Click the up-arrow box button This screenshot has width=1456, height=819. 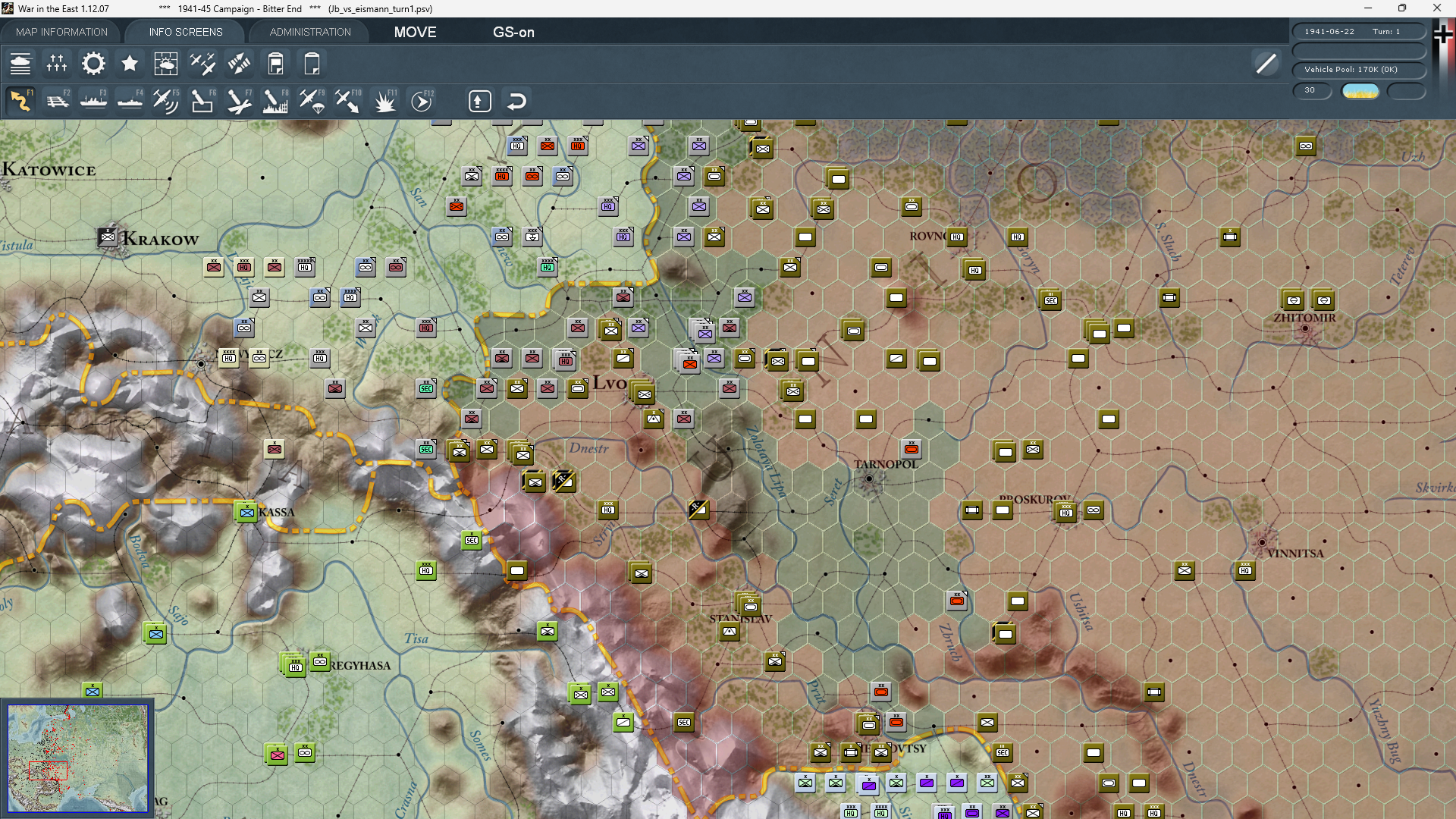click(x=480, y=101)
